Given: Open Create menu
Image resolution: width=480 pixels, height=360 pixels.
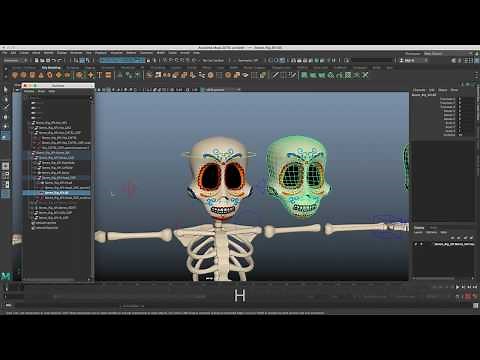Looking at the screenshot, I should click(x=24, y=53).
